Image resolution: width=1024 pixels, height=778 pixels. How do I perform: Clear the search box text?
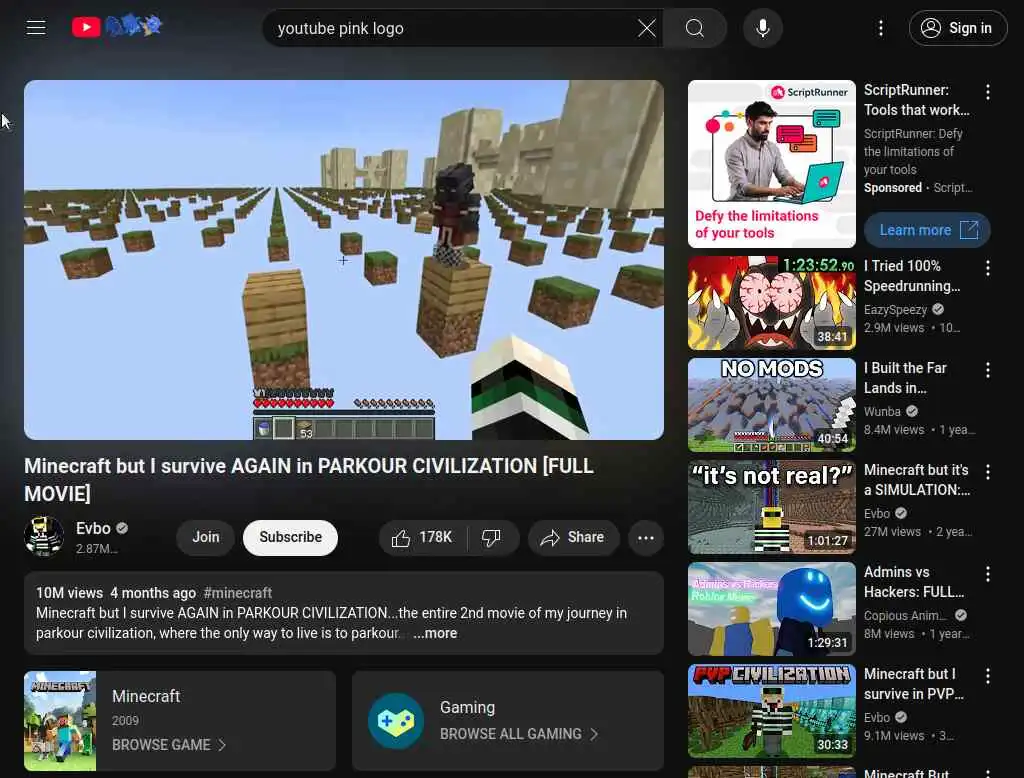click(x=647, y=28)
